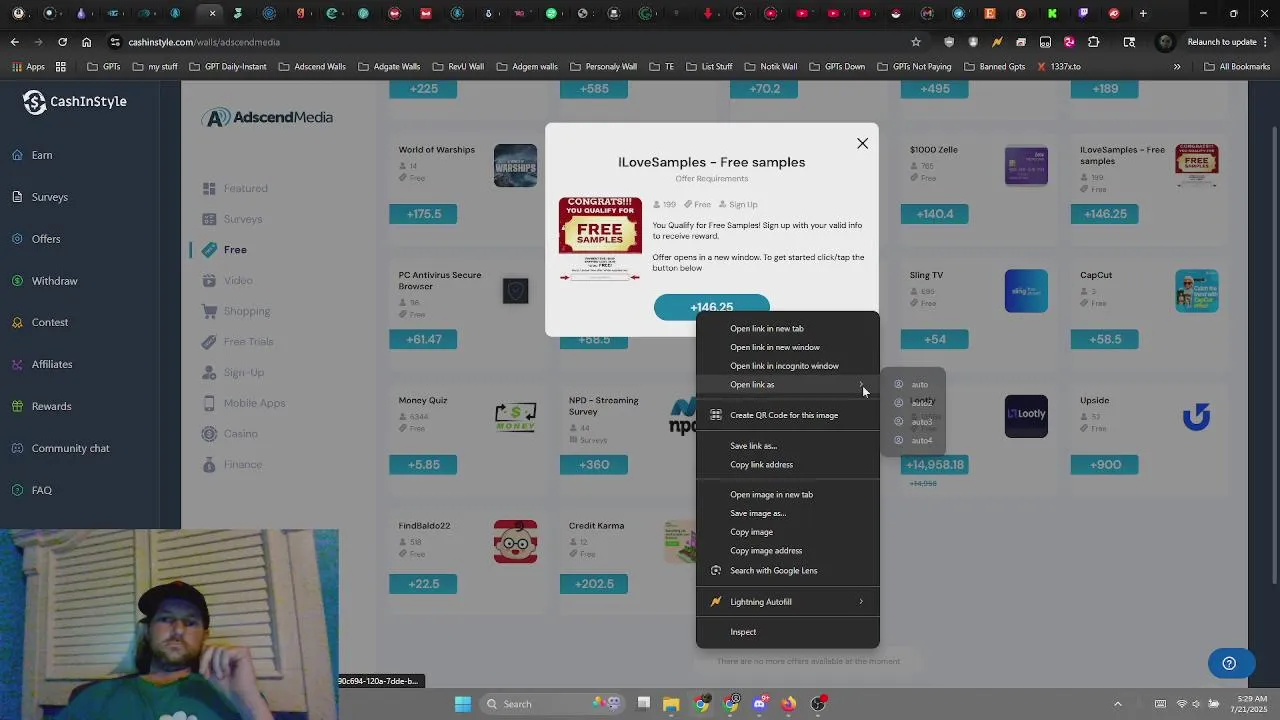The height and width of the screenshot is (720, 1280).
Task: Open the help question mark button
Action: tap(1229, 663)
